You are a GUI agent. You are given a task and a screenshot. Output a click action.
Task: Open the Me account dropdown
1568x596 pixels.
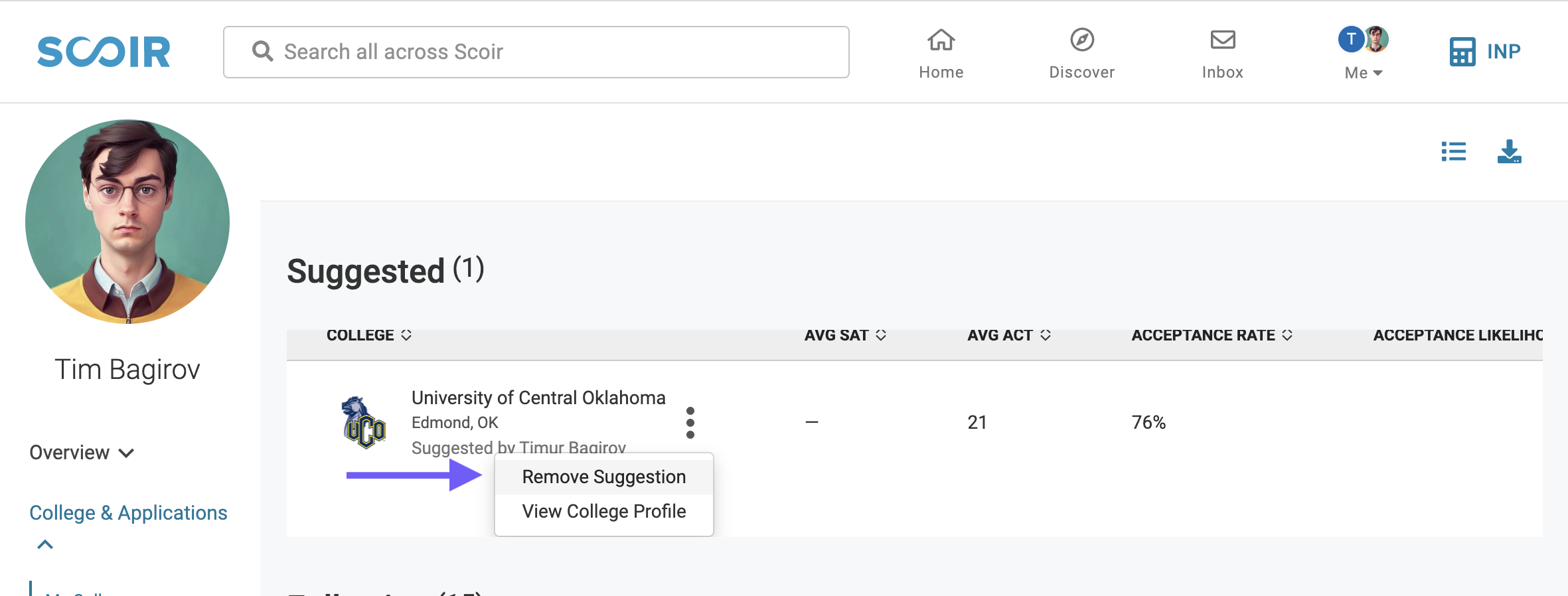pos(1364,53)
